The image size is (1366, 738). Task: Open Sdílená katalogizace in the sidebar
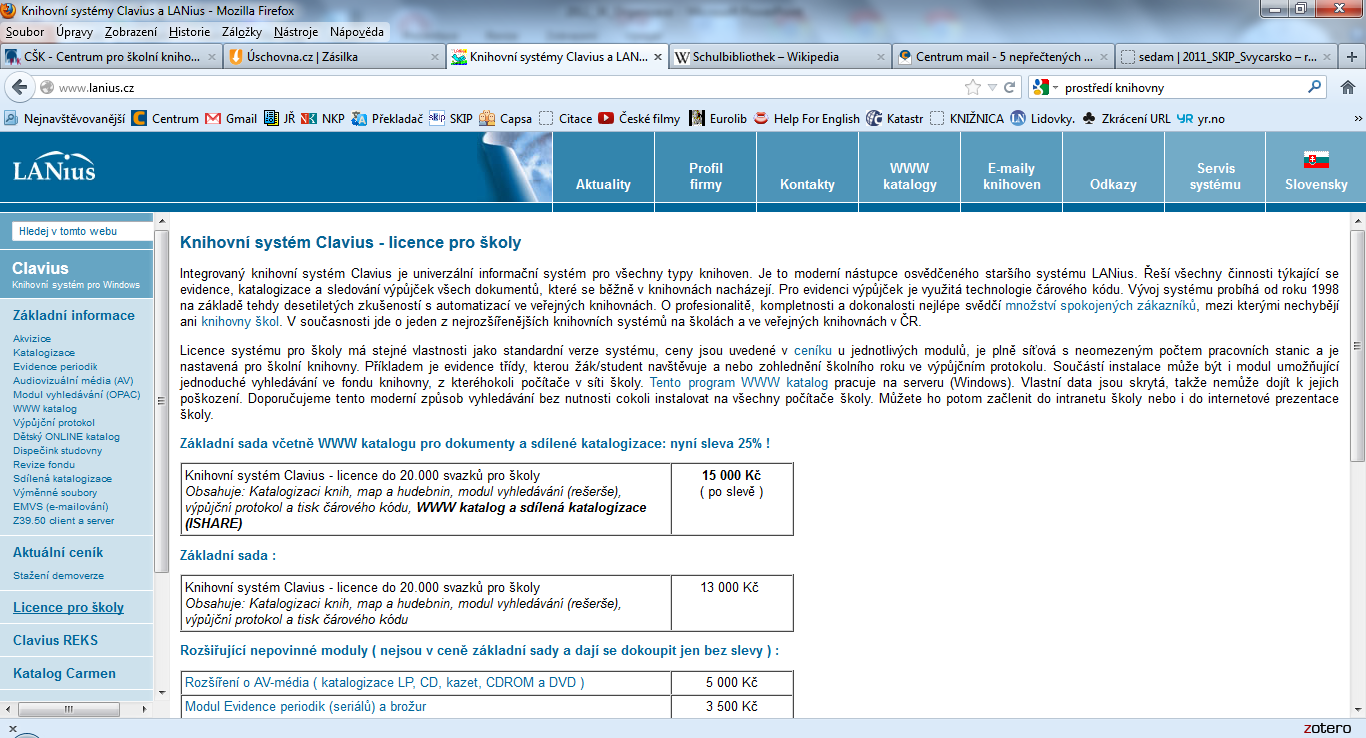(x=62, y=479)
